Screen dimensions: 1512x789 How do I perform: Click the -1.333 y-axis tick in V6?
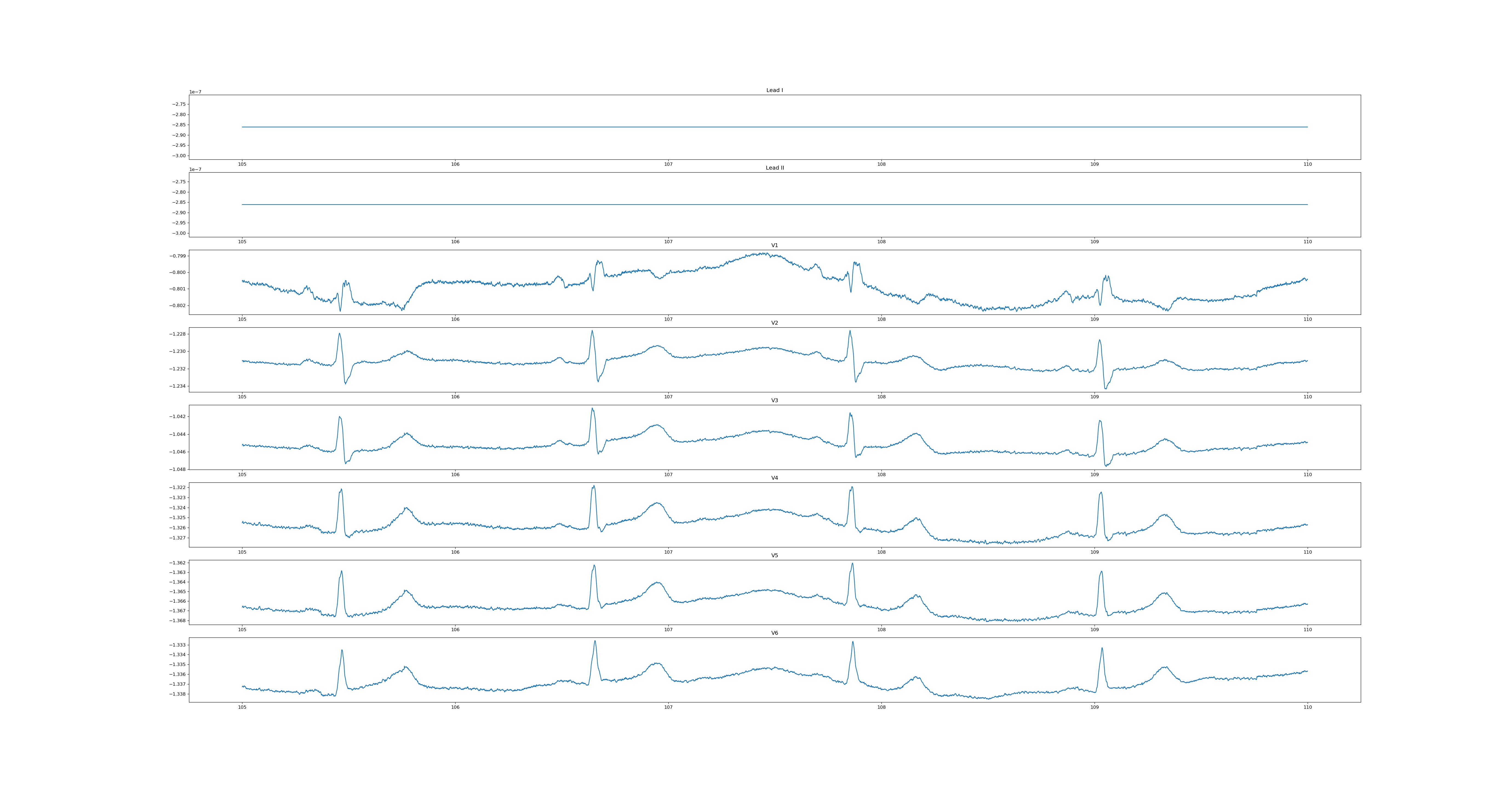(178, 645)
